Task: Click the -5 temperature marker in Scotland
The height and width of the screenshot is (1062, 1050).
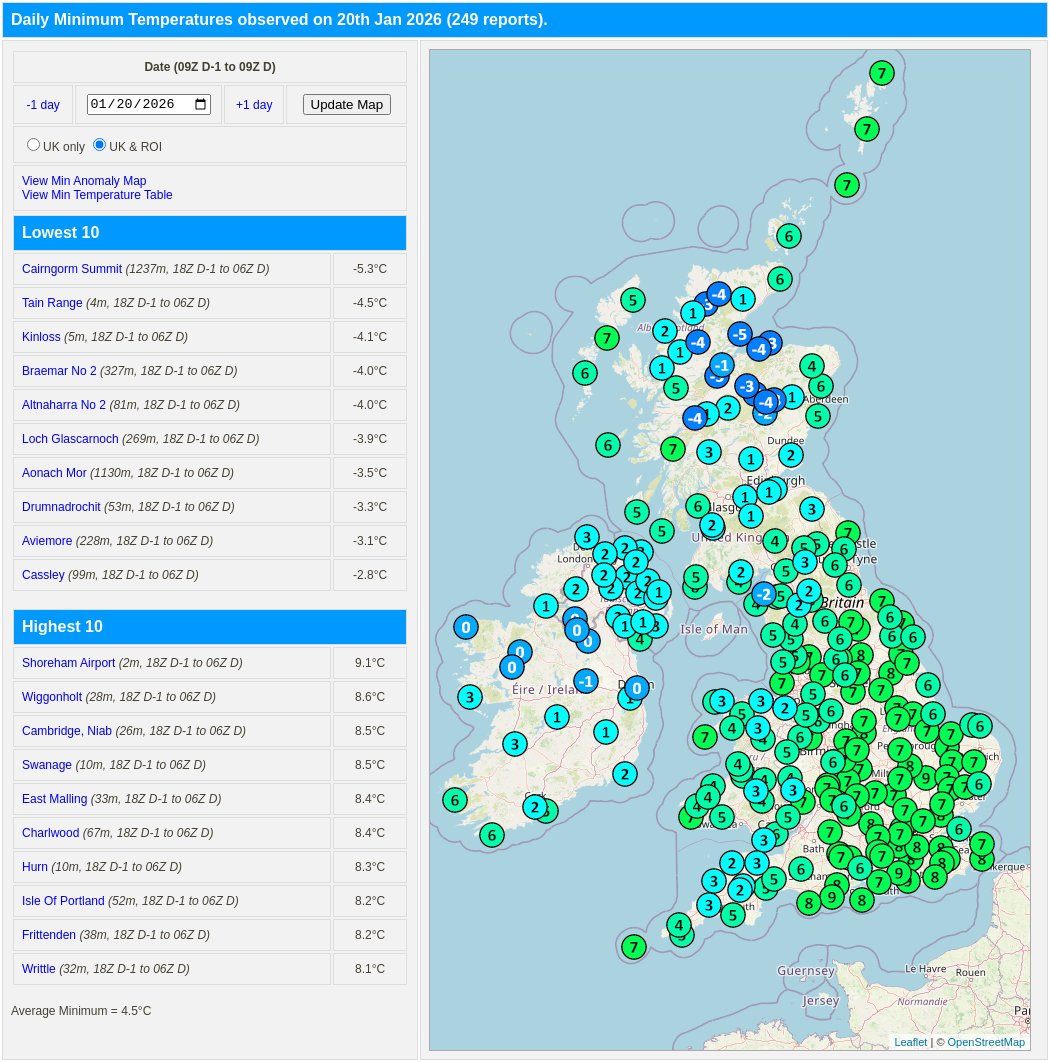Action: (740, 334)
